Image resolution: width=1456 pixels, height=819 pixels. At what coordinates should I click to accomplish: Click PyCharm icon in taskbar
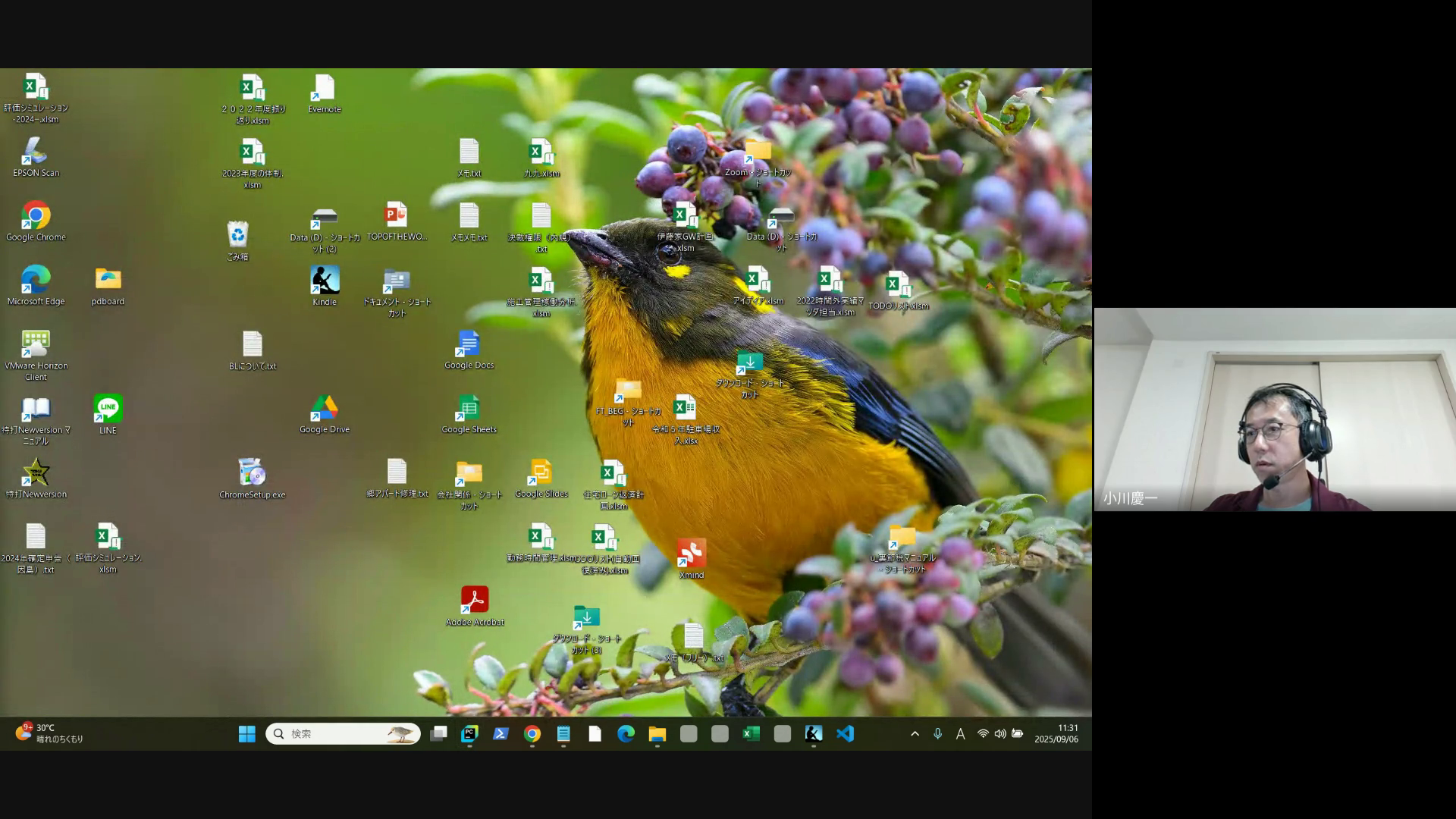[x=469, y=733]
